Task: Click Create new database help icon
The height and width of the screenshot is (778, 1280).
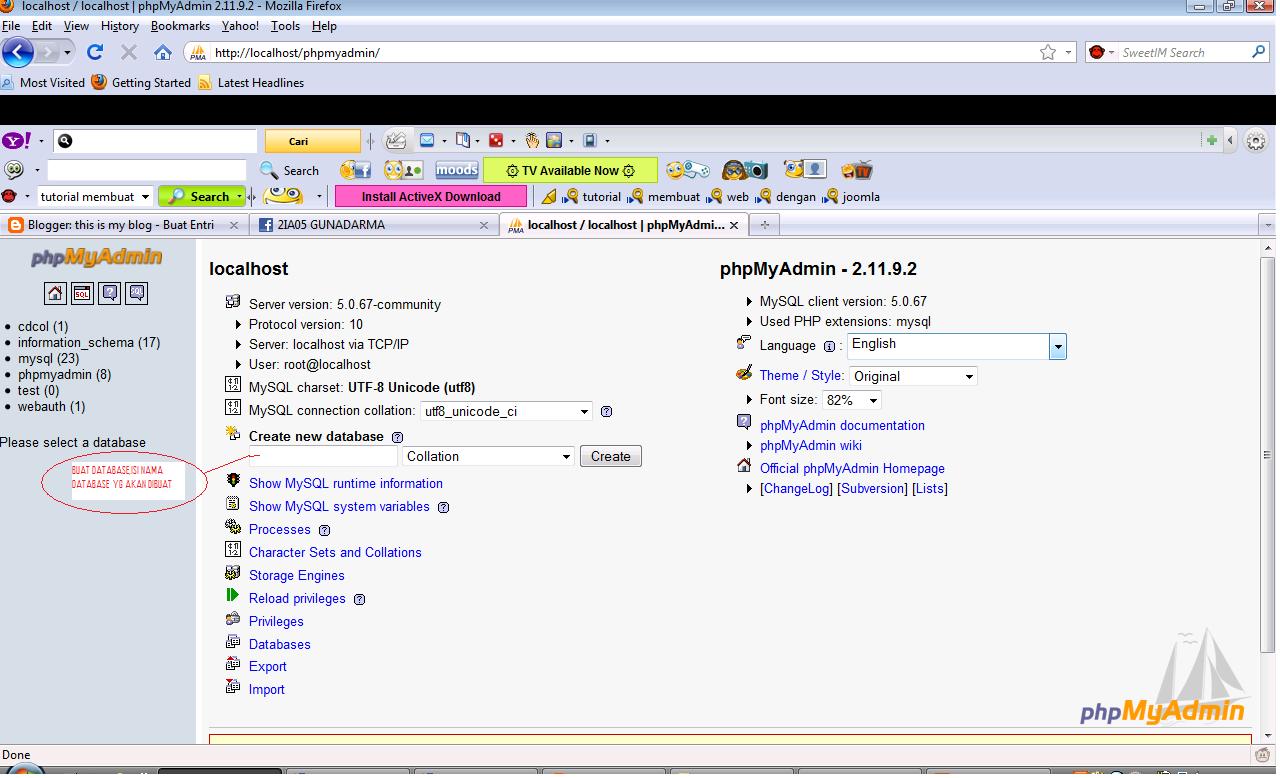Action: (397, 437)
